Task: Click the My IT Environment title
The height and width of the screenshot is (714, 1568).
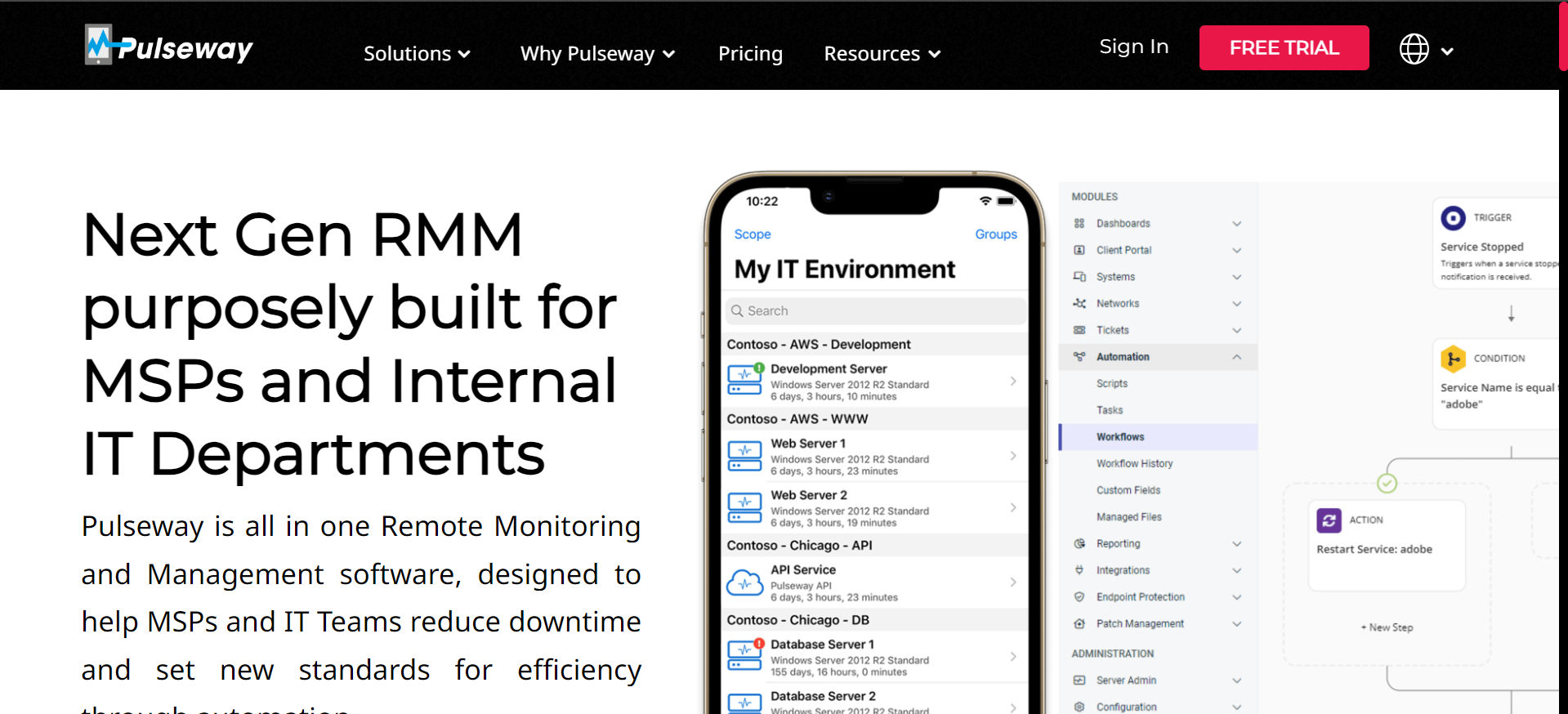Action: tap(845, 270)
